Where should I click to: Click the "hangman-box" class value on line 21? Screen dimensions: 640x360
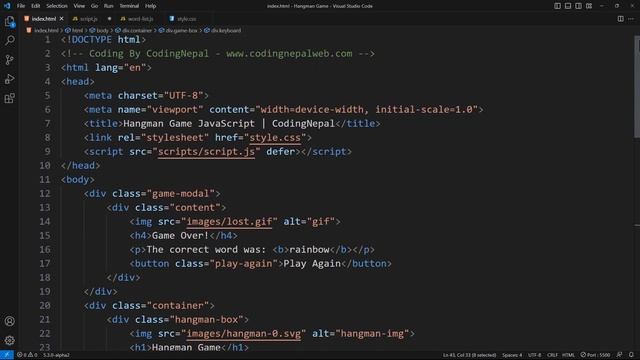(x=206, y=319)
